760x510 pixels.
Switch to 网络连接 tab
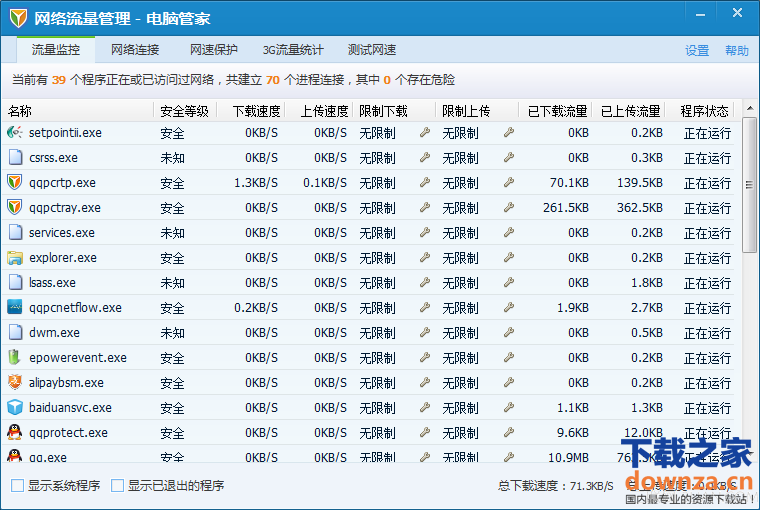[135, 50]
